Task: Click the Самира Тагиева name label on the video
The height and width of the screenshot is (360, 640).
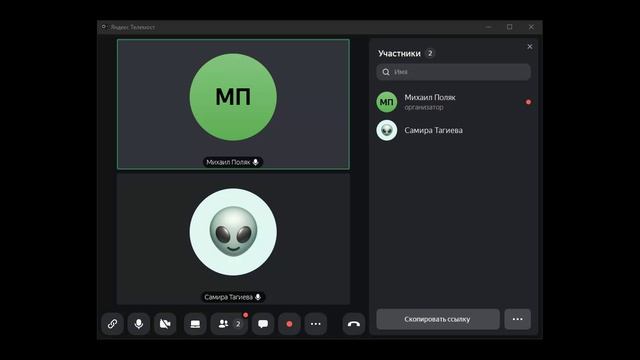Action: coord(233,297)
